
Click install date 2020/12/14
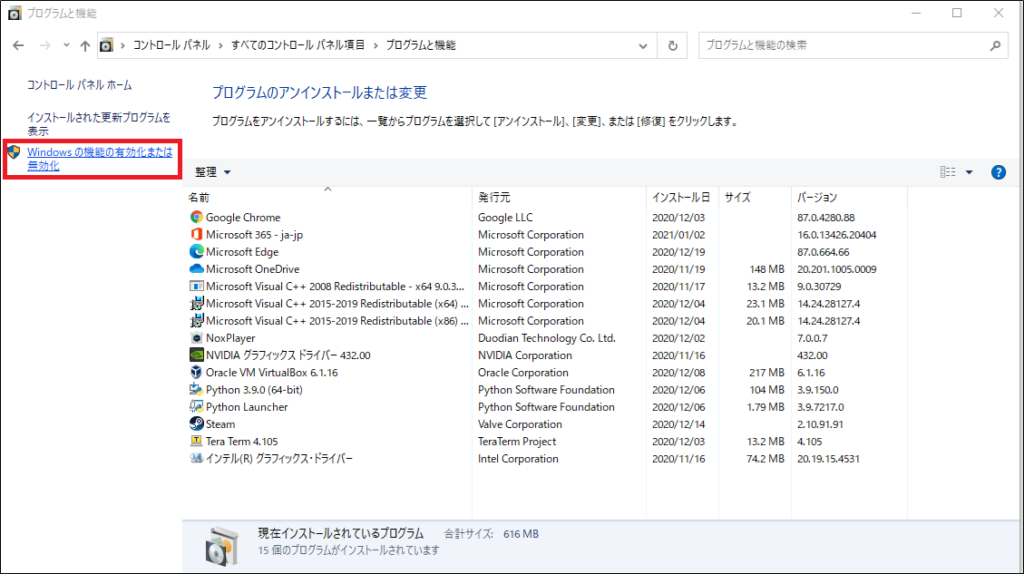(679, 424)
